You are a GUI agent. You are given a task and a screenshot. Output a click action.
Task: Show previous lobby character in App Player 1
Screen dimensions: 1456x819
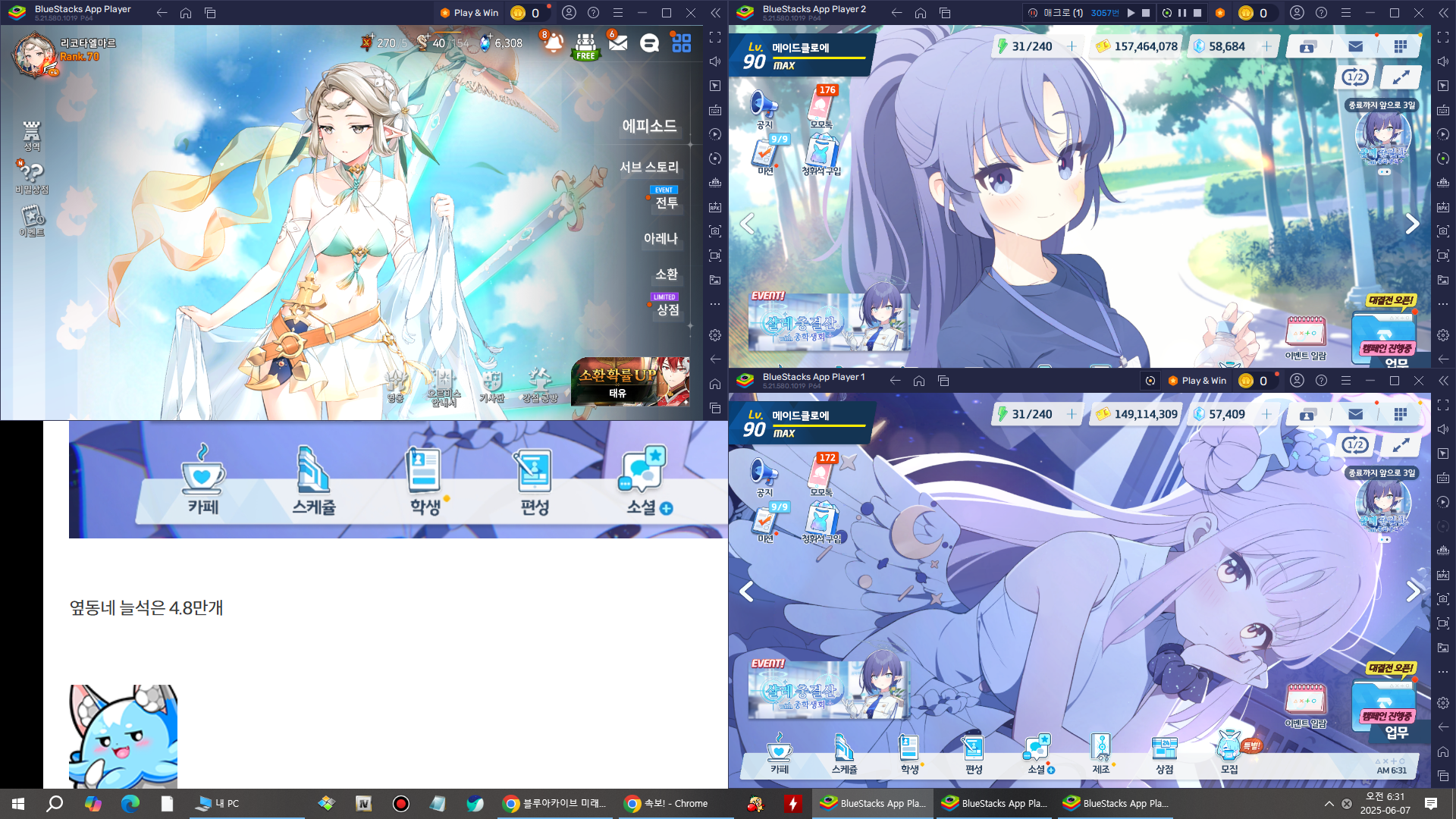747,591
